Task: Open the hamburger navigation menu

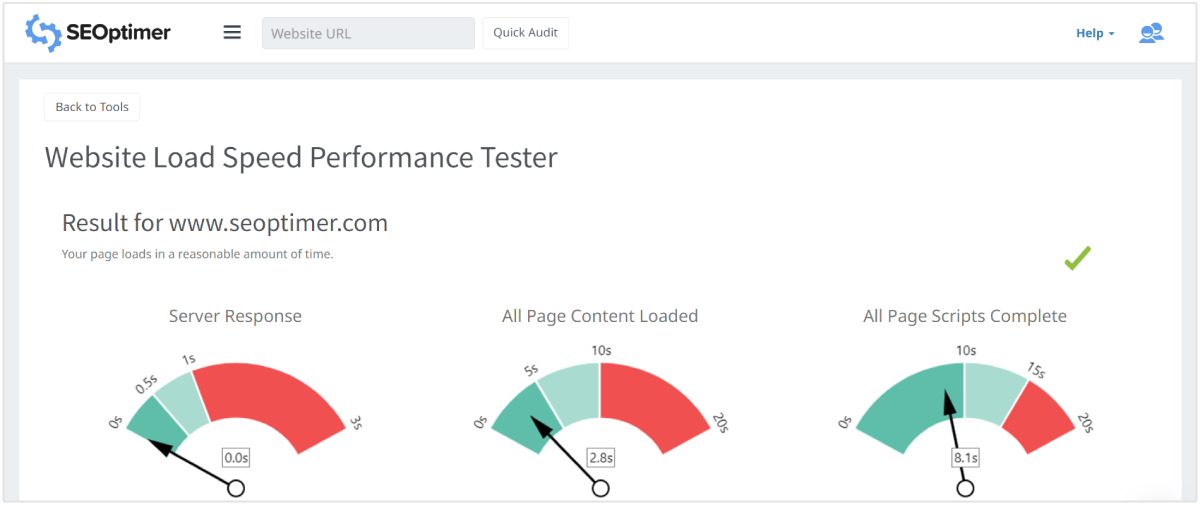Action: [x=232, y=32]
